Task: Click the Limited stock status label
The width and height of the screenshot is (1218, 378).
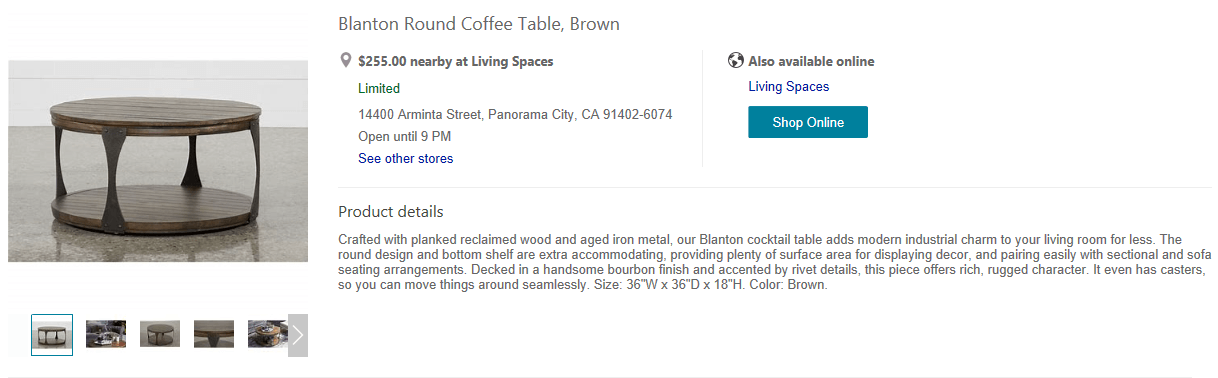Action: [x=379, y=89]
